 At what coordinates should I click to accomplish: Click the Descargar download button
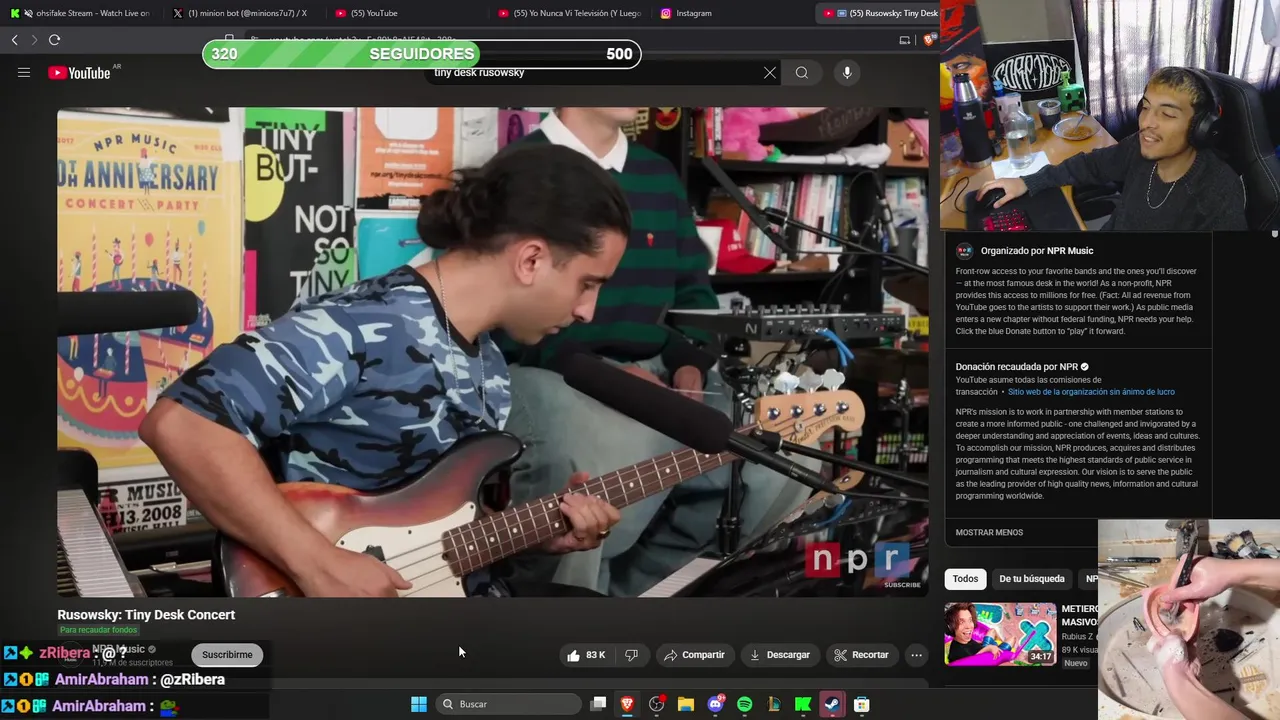click(779, 655)
